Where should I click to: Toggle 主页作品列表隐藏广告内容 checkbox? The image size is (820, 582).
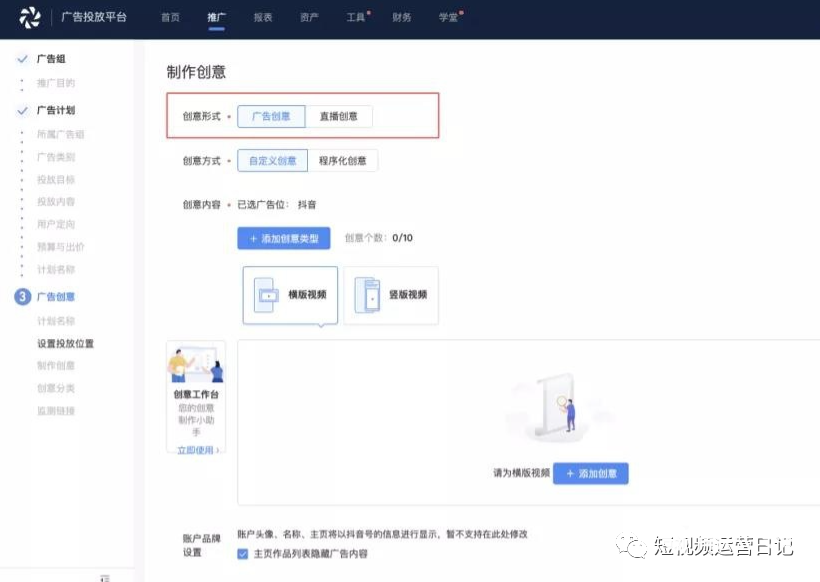point(242,553)
